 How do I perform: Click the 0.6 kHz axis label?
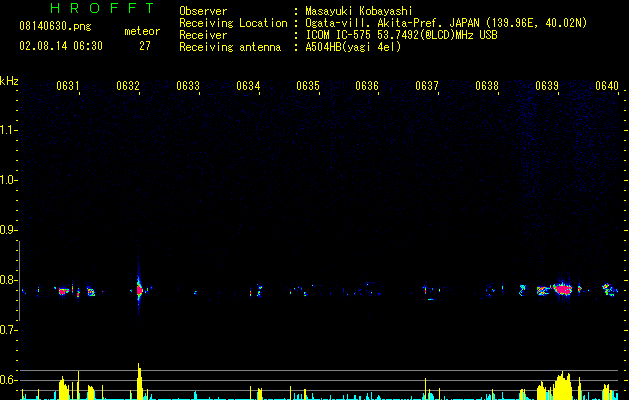click(x=8, y=380)
